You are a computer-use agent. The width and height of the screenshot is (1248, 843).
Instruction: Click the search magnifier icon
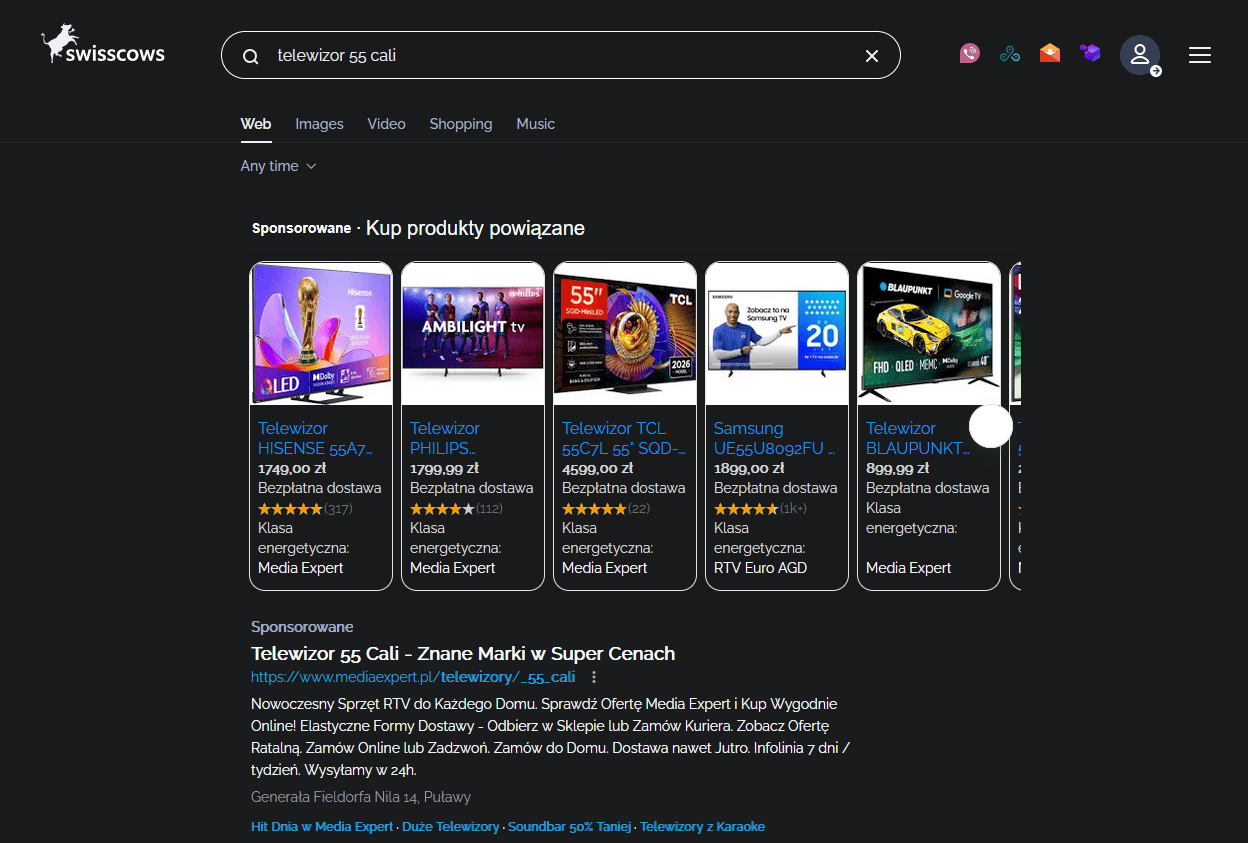tap(251, 56)
